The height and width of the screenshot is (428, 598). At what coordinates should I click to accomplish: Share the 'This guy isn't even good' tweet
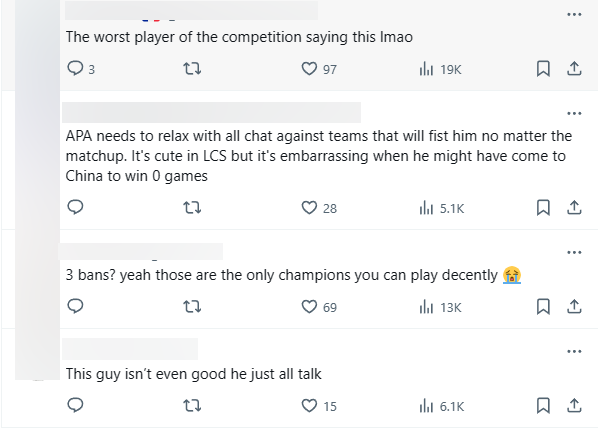click(574, 406)
